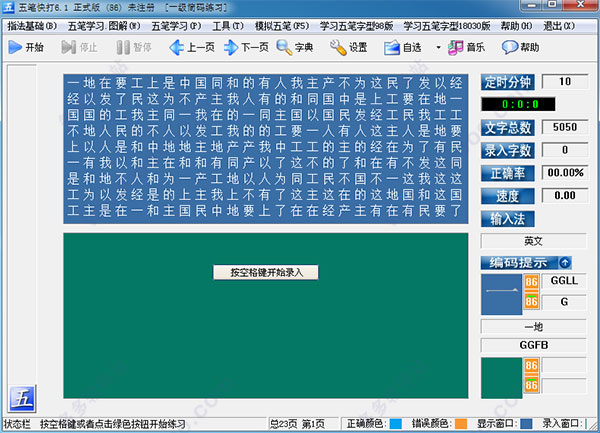
Task: Open the 帮助 help bubble icon
Action: tap(510, 47)
